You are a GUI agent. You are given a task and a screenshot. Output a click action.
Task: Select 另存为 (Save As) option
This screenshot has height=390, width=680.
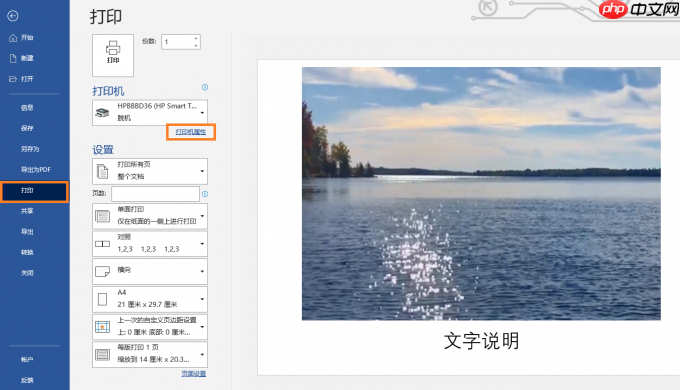tap(30, 149)
